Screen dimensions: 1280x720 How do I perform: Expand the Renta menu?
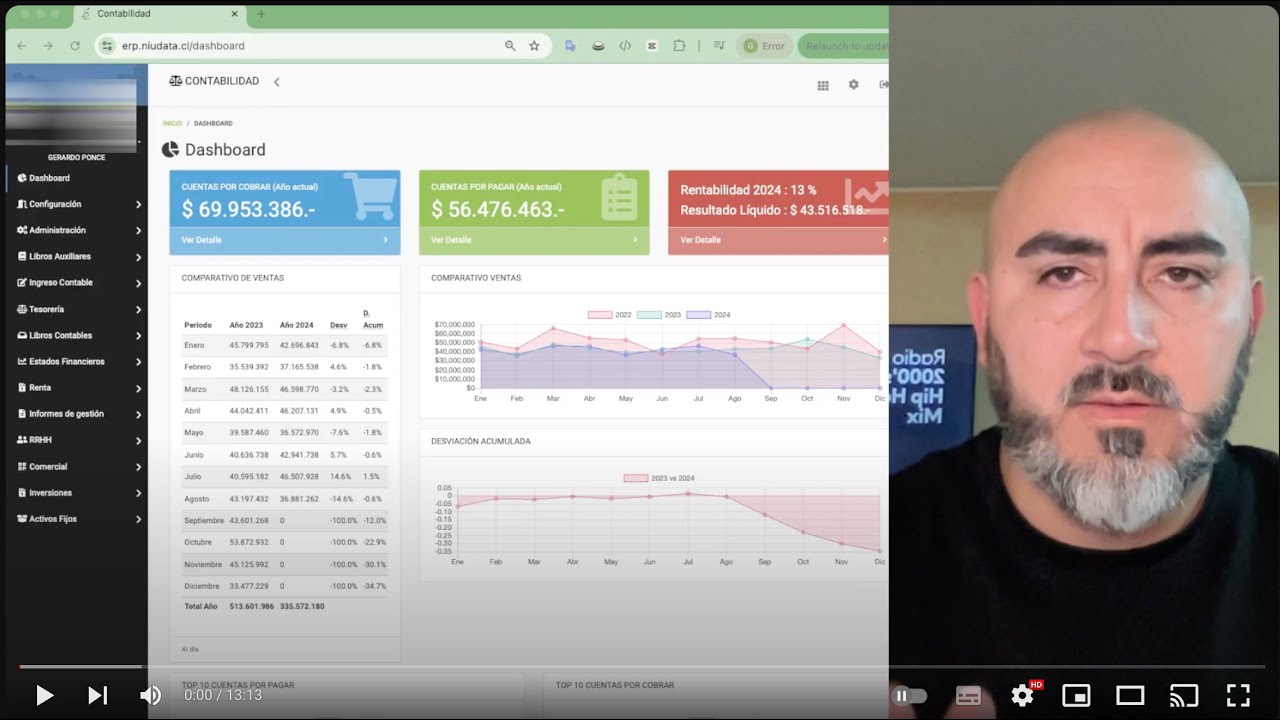click(x=76, y=388)
